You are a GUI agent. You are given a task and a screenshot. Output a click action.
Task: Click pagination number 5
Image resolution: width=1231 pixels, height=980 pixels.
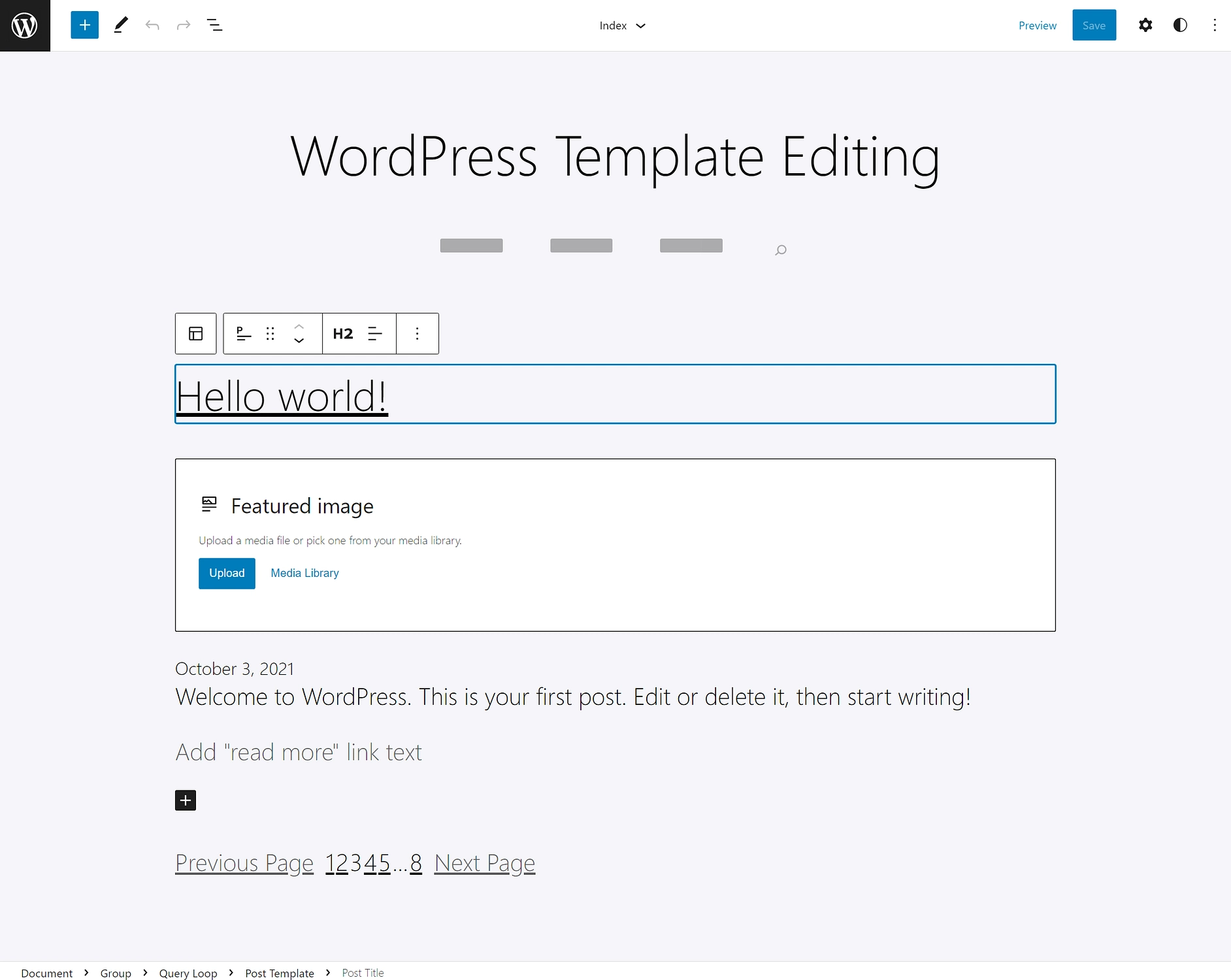pyautogui.click(x=384, y=863)
